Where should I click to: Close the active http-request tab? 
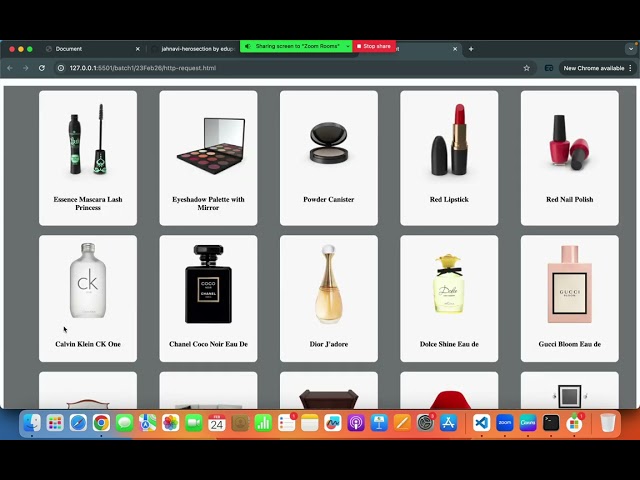(455, 49)
